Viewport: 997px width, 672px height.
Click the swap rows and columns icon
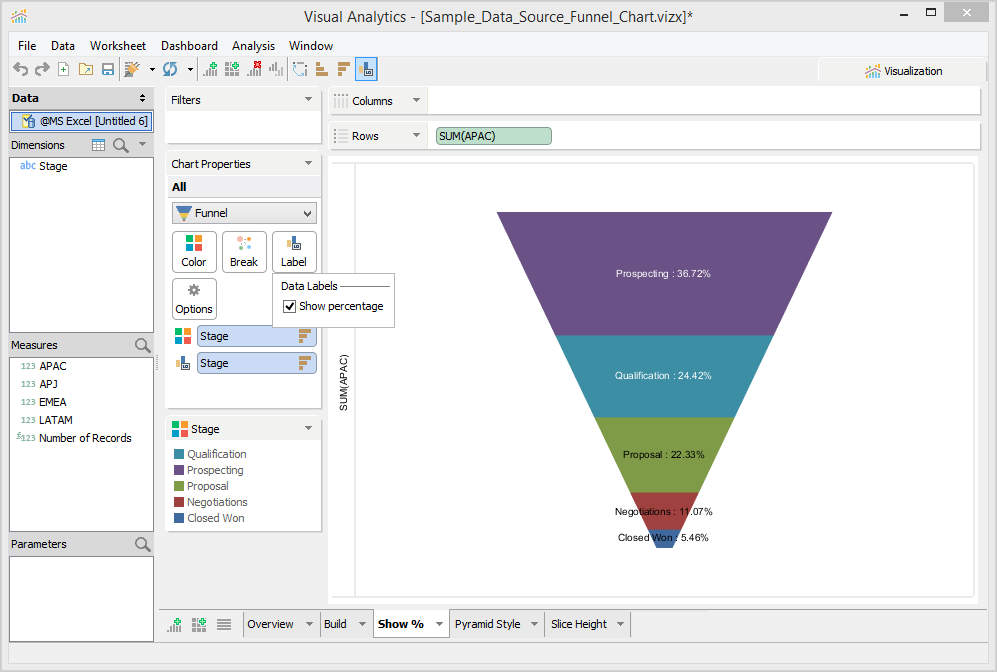tap(300, 69)
